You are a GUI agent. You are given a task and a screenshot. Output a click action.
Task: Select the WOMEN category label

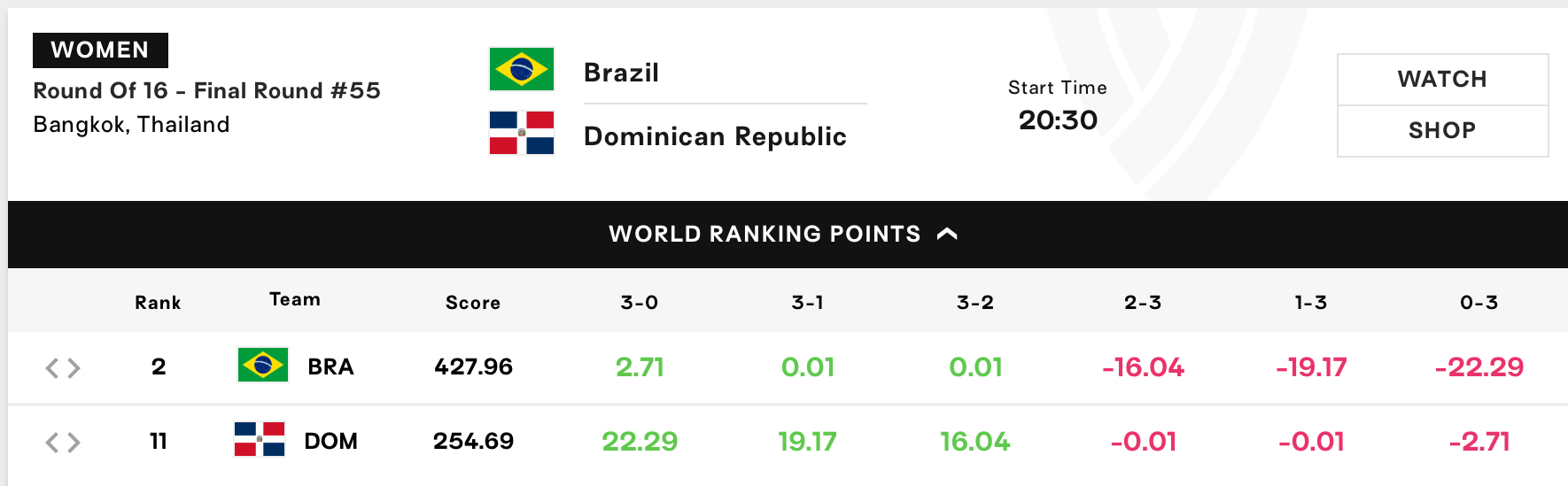pos(100,50)
